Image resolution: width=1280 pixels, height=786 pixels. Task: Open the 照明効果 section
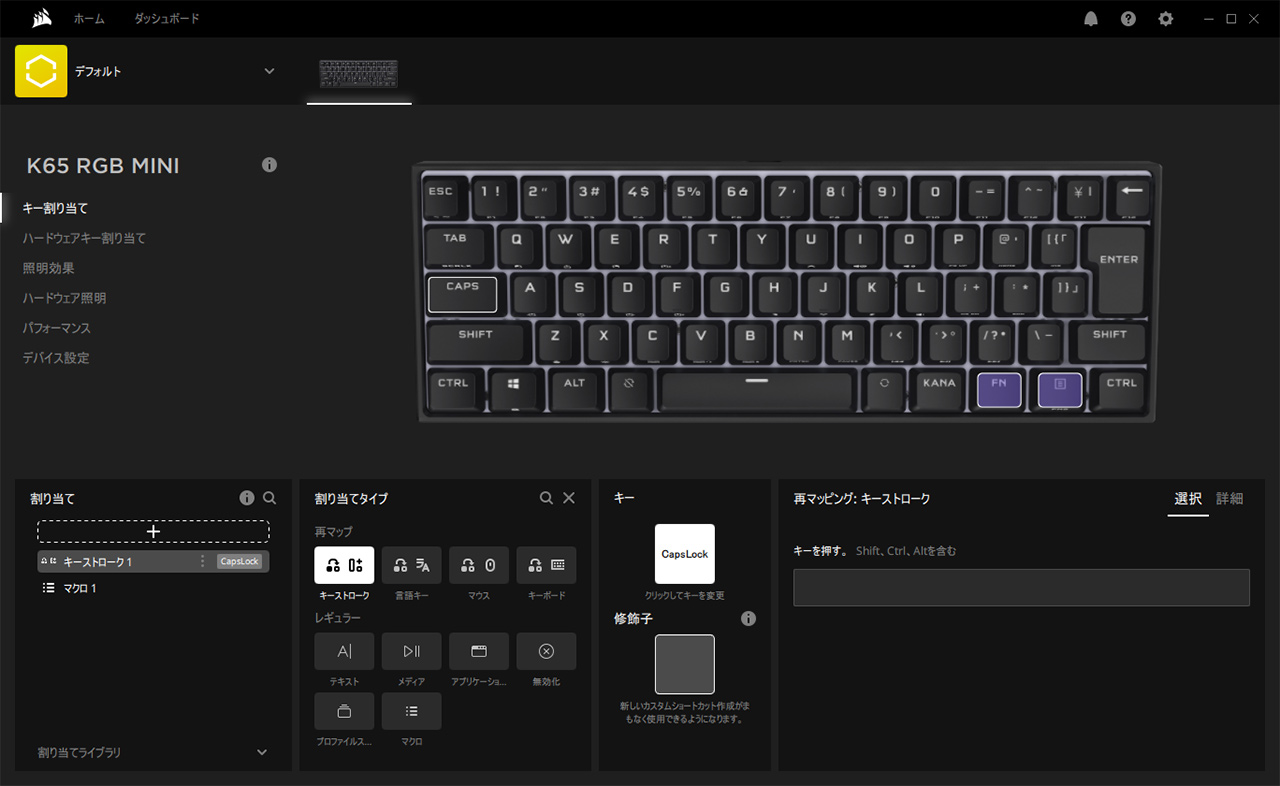tap(48, 268)
